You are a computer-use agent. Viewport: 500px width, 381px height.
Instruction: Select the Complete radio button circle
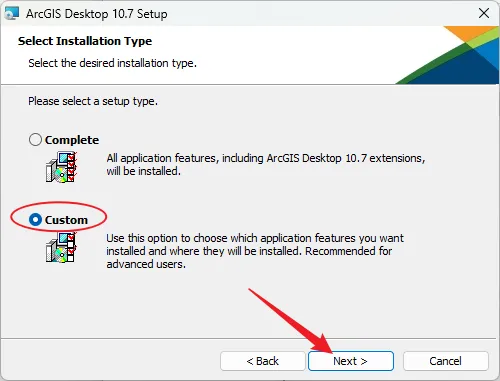(35, 140)
